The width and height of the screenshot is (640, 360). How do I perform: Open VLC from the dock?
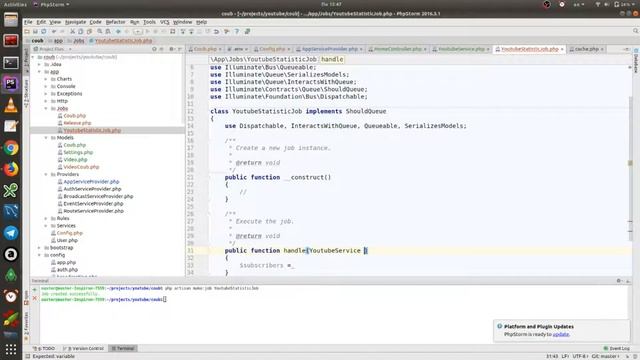point(11,105)
